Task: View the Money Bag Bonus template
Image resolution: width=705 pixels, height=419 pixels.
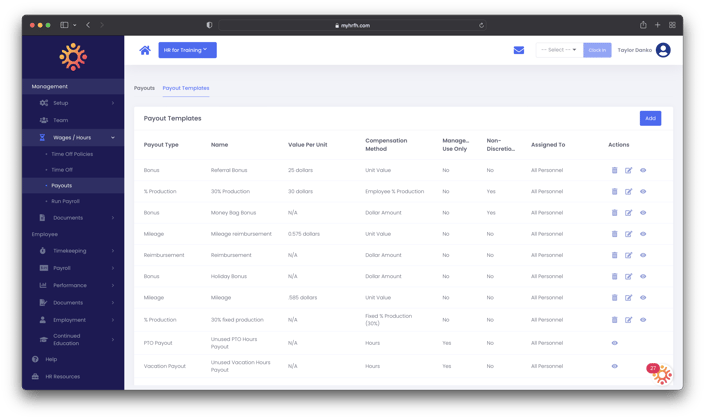Action: 643,213
